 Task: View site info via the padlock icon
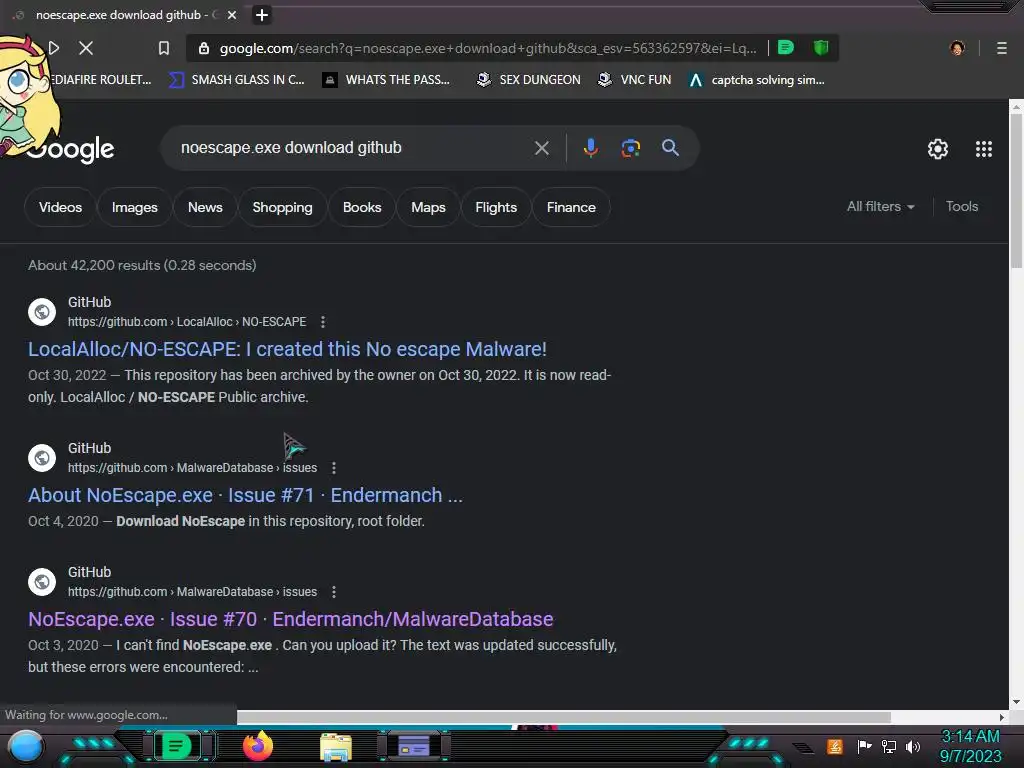point(204,48)
